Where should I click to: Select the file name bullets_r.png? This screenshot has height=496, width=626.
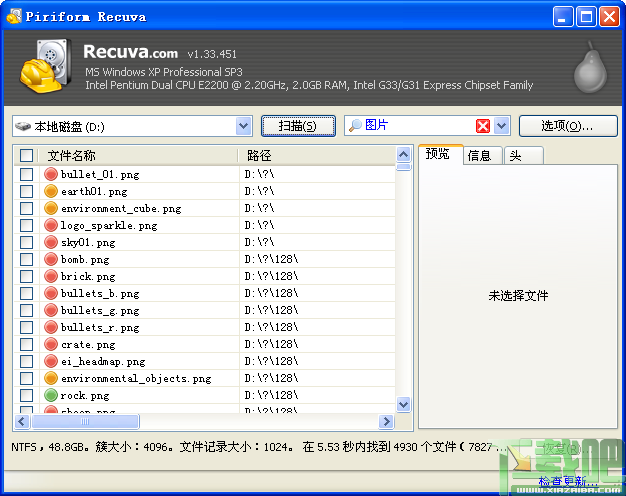(x=100, y=327)
